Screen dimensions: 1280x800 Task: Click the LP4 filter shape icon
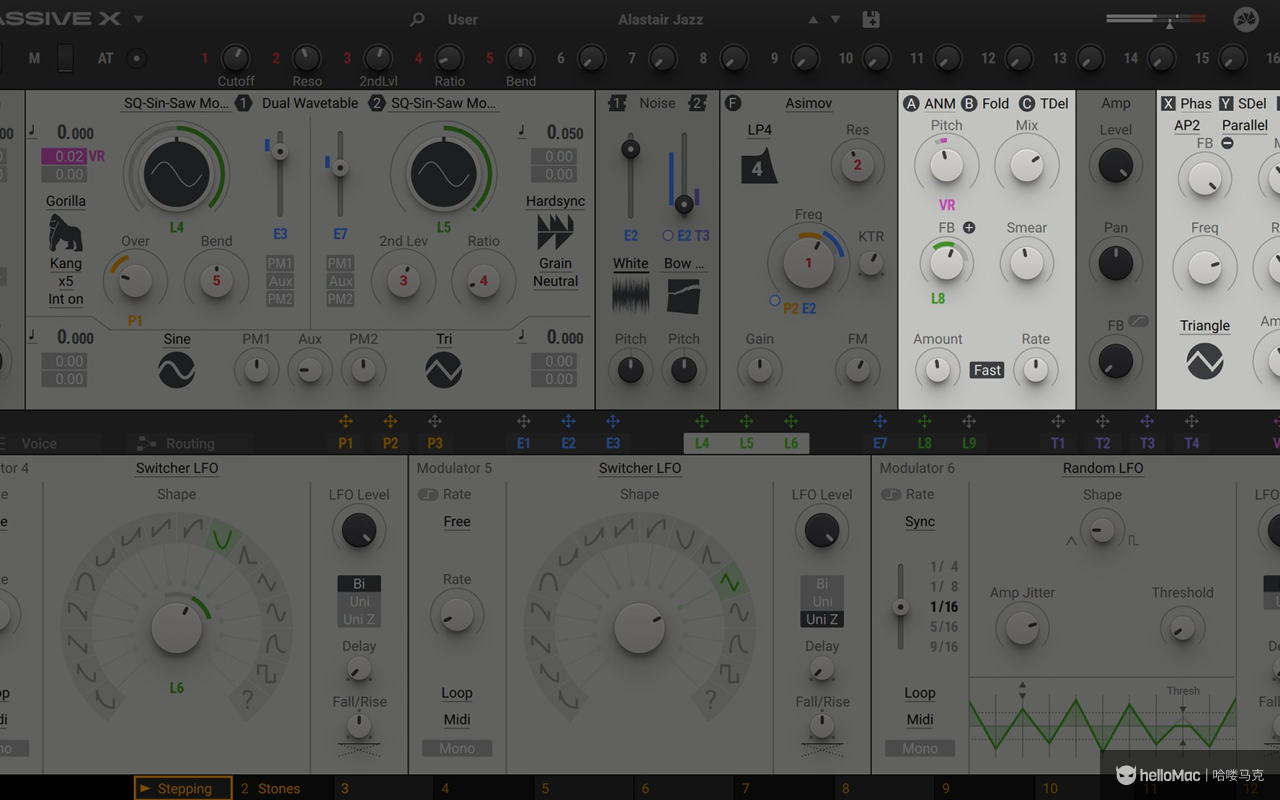[x=759, y=167]
